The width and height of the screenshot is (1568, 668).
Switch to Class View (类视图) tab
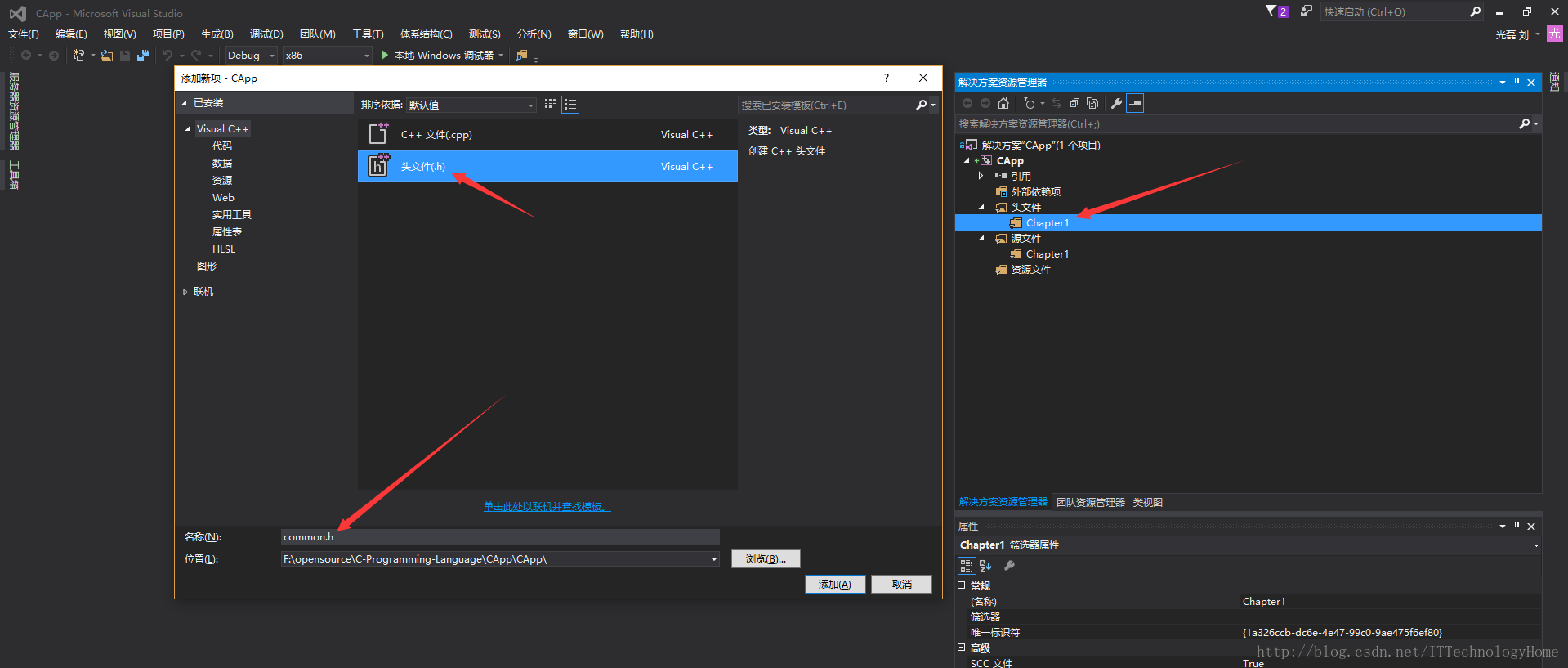[1147, 502]
